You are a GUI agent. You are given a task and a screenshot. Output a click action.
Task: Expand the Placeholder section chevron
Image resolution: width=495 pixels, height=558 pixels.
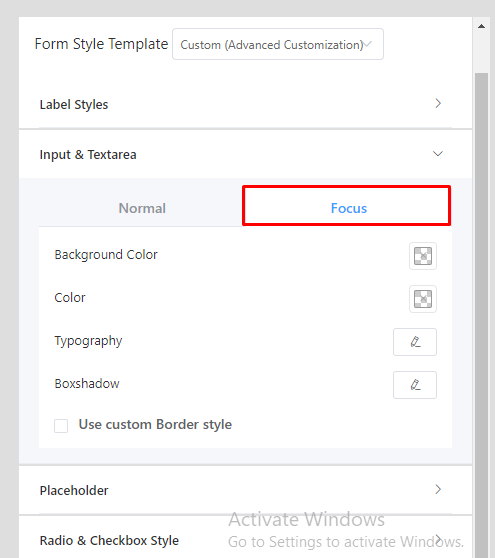(x=438, y=489)
